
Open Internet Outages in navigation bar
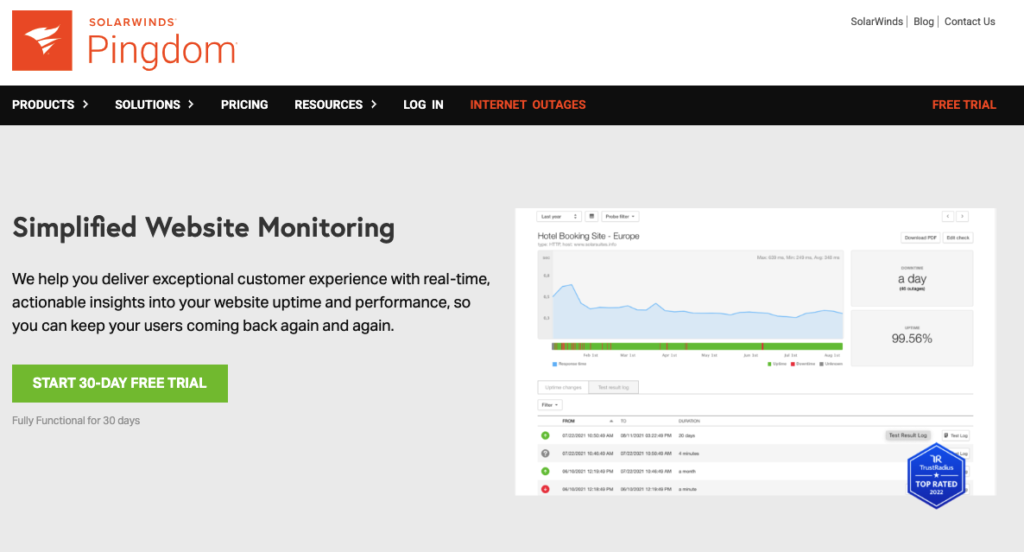(528, 105)
